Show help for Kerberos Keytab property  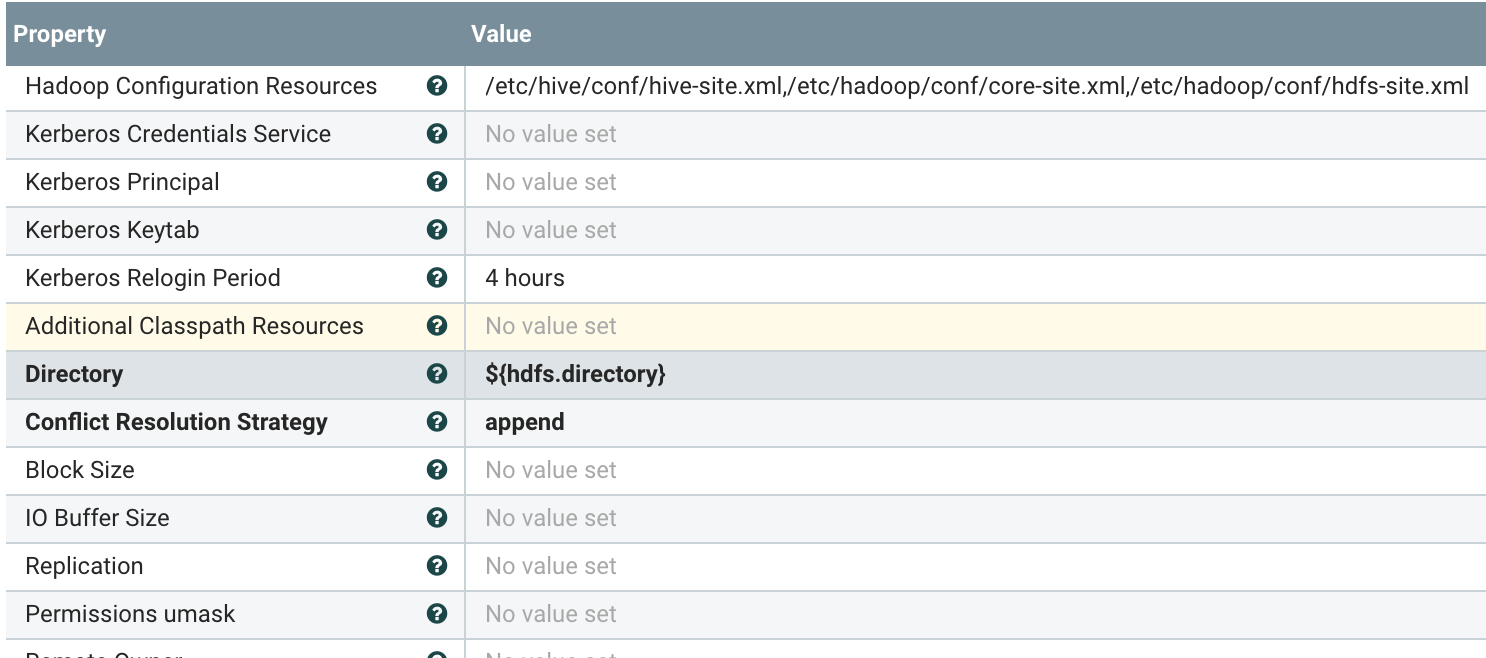(x=436, y=230)
